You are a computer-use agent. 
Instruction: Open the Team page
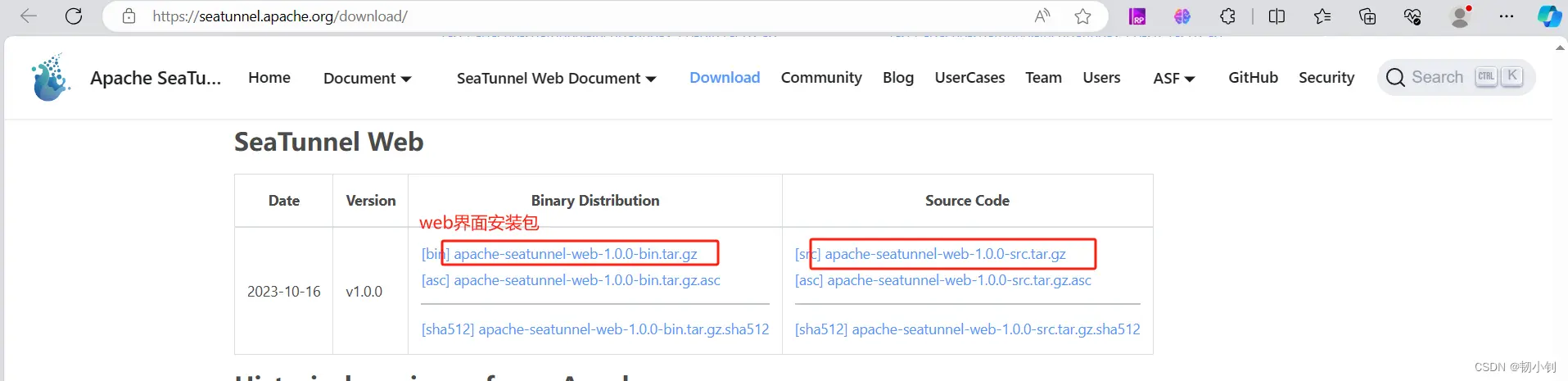(x=1043, y=78)
